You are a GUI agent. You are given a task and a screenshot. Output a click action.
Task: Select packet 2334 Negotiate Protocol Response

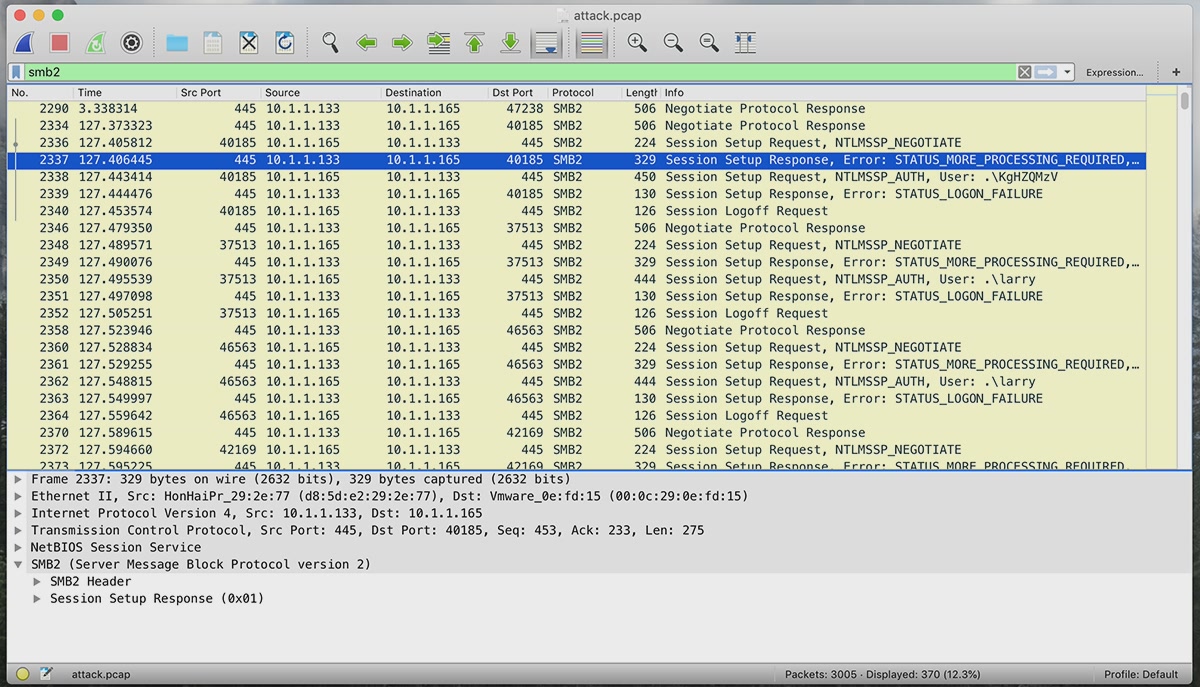coord(576,126)
